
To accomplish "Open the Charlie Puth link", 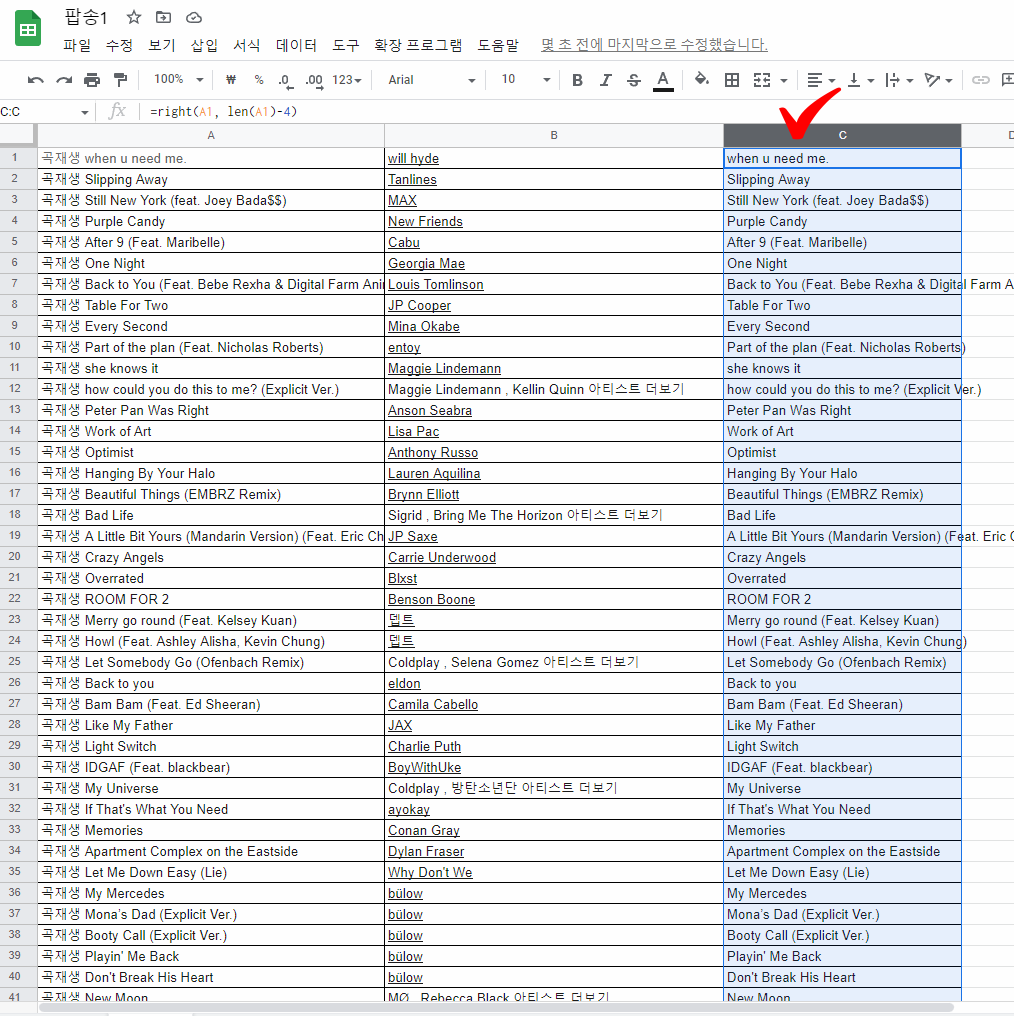I will pyautogui.click(x=424, y=746).
